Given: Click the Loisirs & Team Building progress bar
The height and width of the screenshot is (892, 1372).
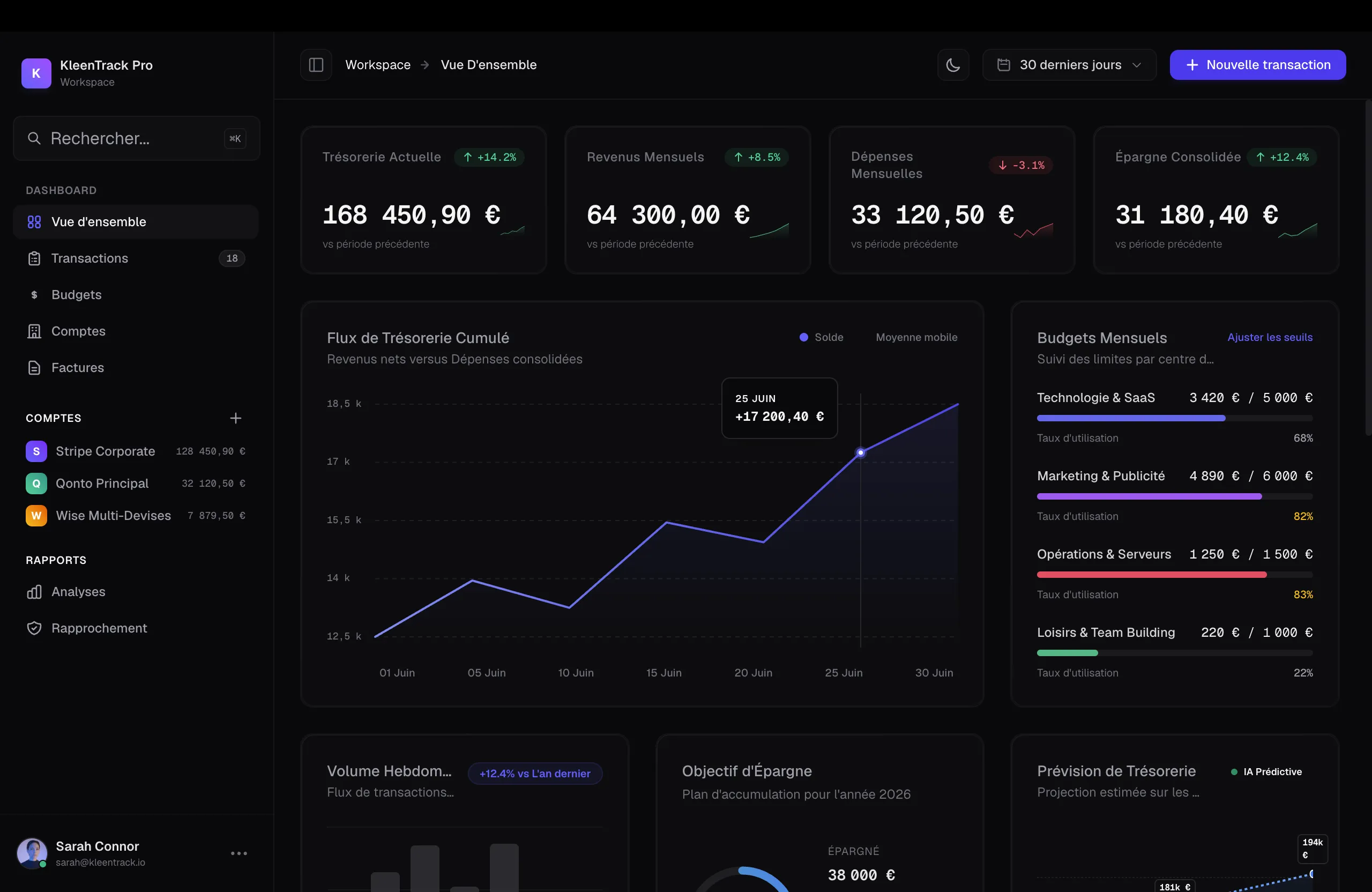Looking at the screenshot, I should tap(1174, 653).
